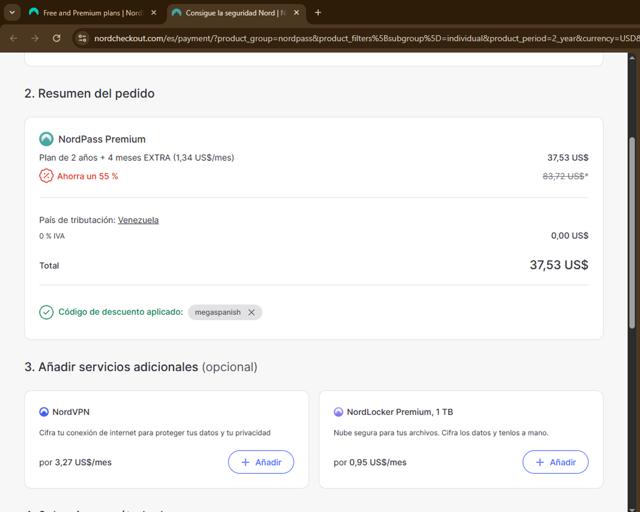Open a new browser tab

coord(318,13)
